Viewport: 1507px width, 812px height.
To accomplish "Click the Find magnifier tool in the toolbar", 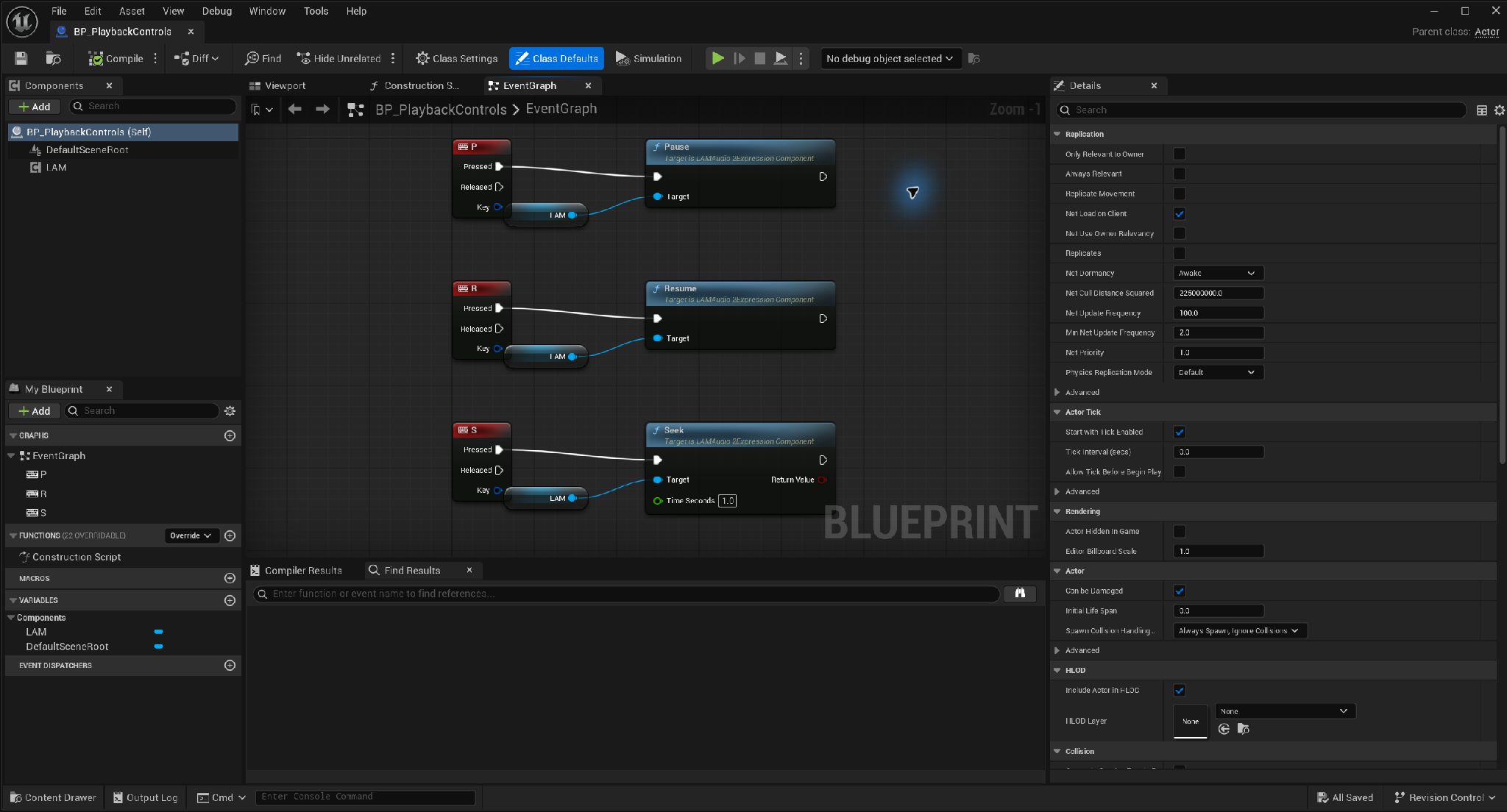I will (263, 58).
